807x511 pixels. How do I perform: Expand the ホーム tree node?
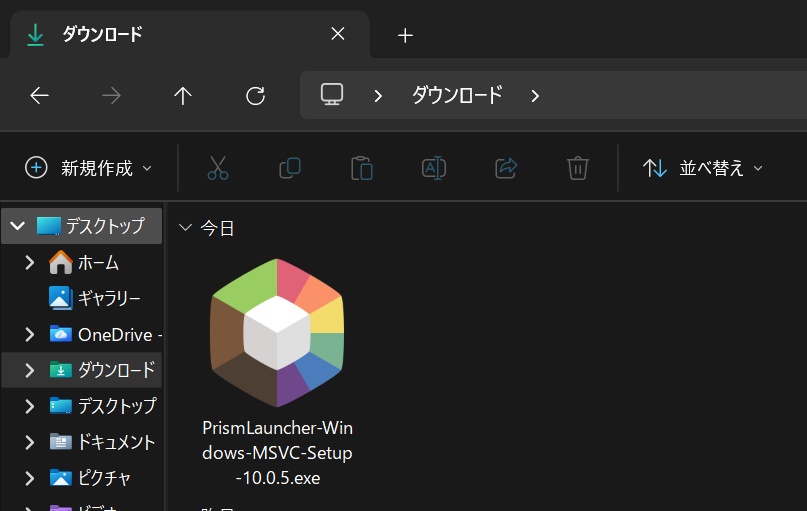tap(30, 263)
